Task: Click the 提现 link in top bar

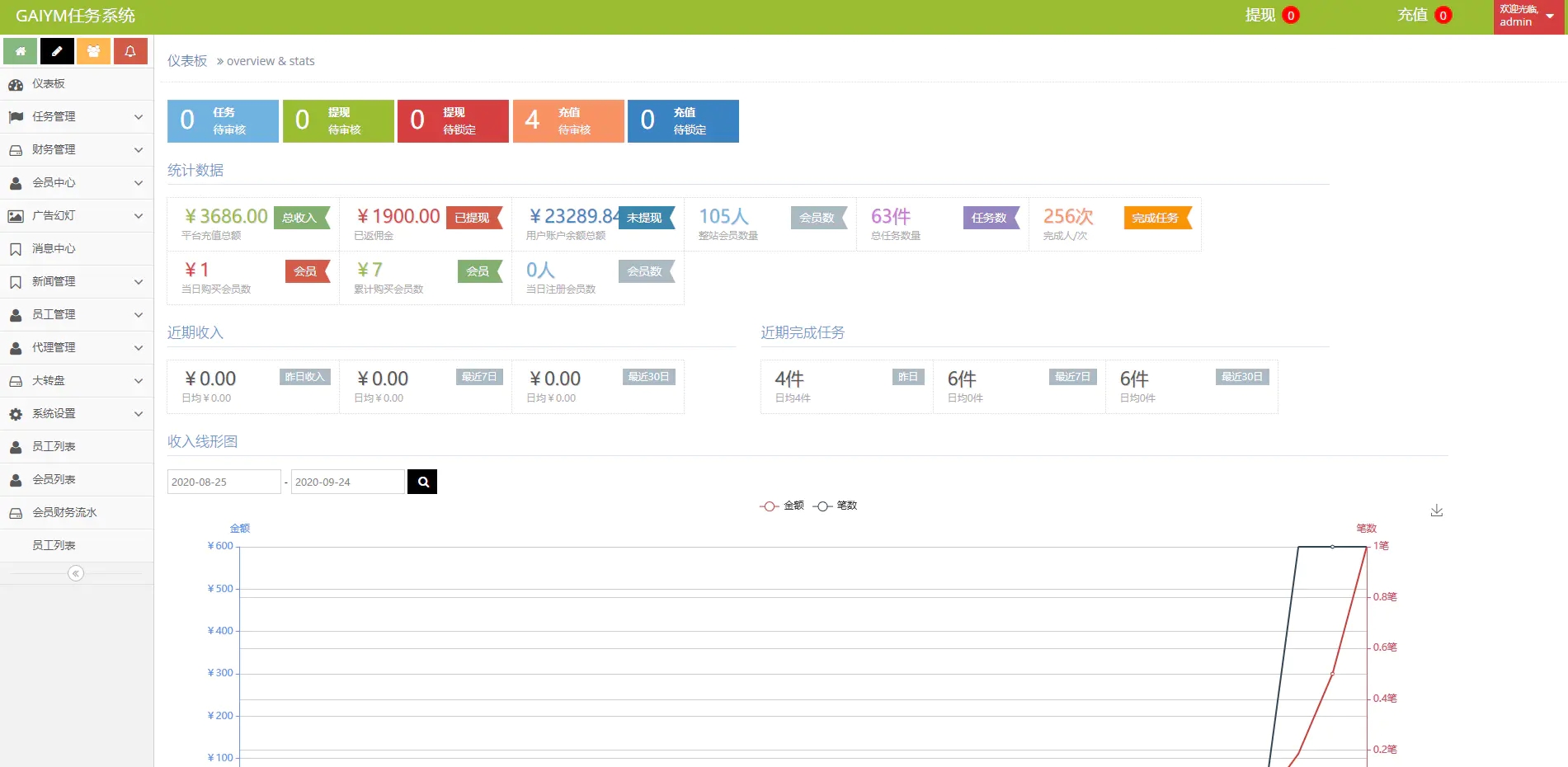Action: pyautogui.click(x=1260, y=15)
